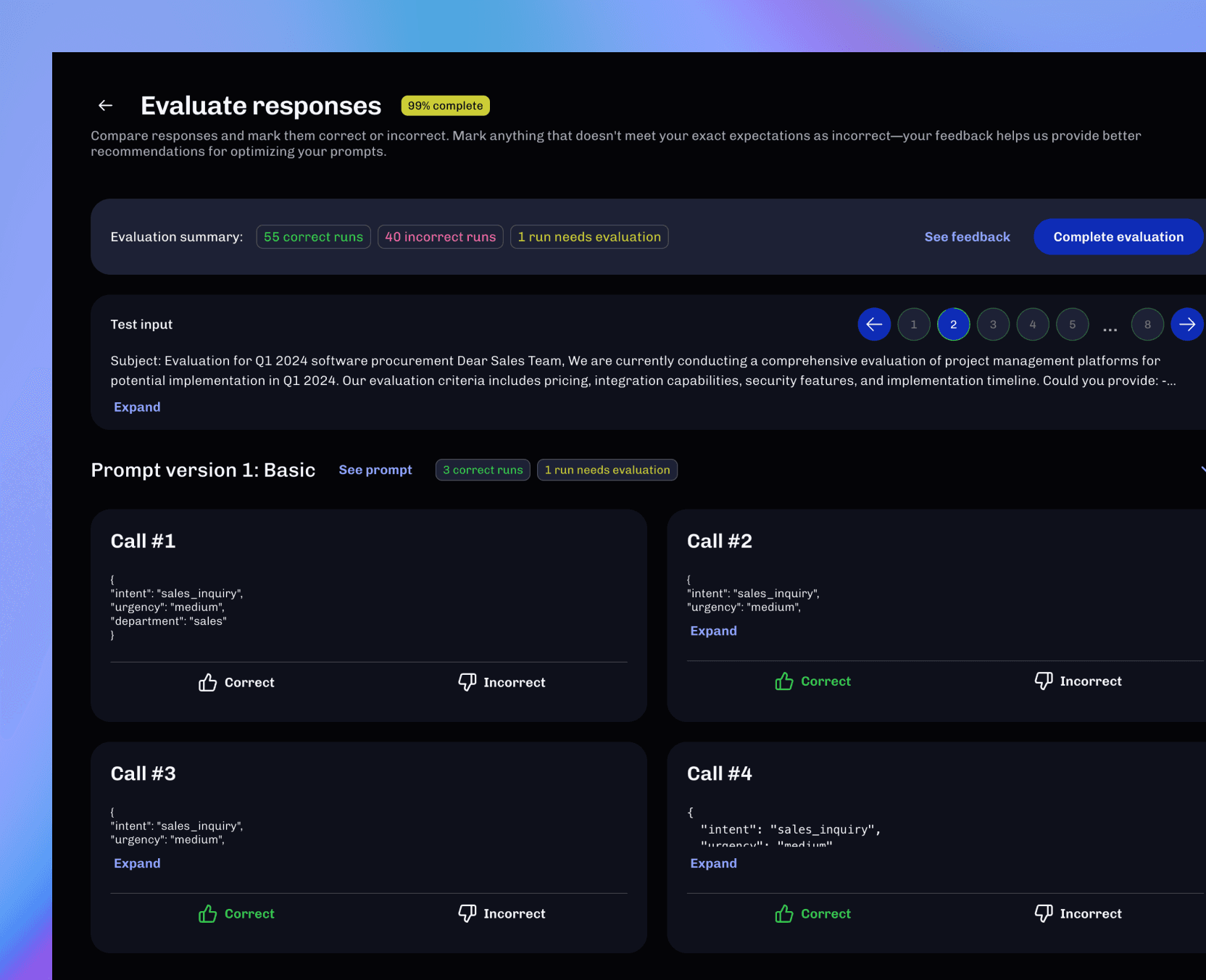1206x980 pixels.
Task: Click the back arrow beside Evaluate responses
Action: [x=106, y=105]
